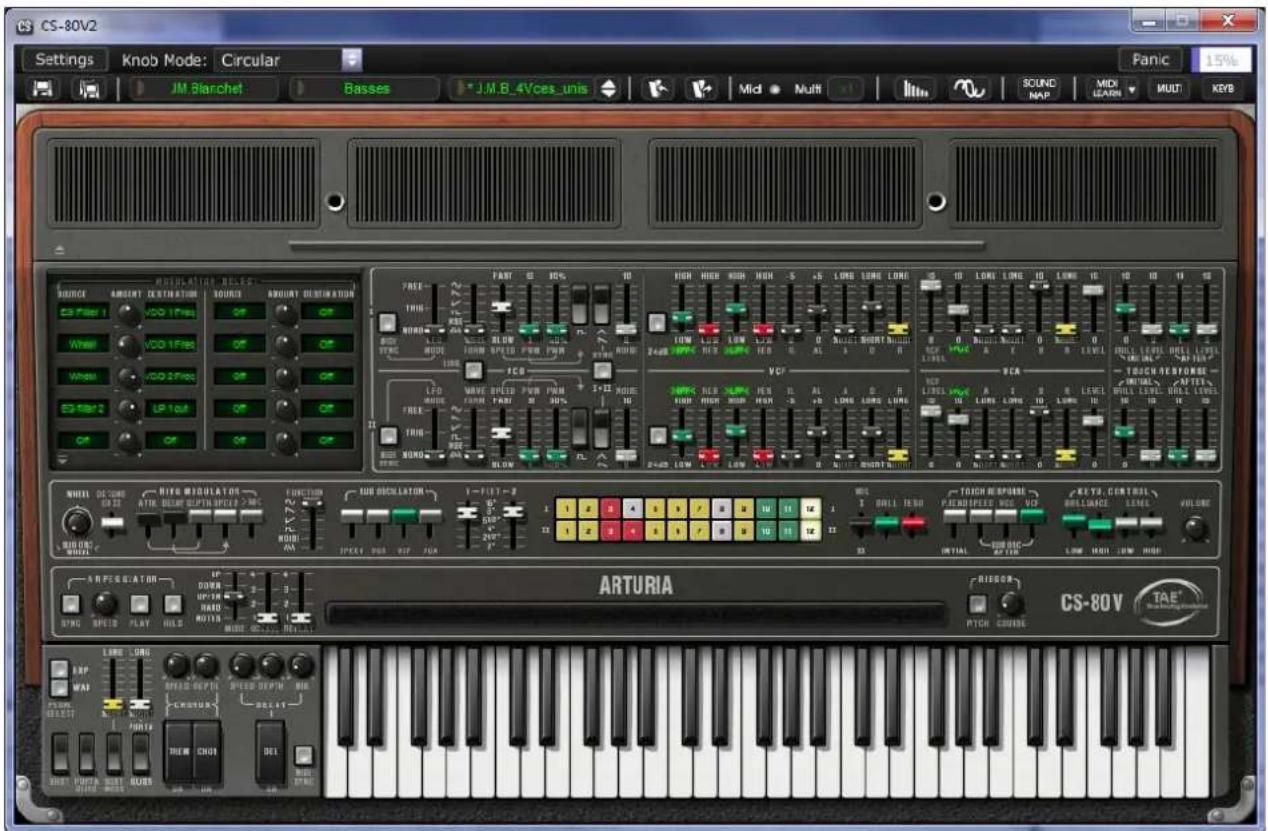Click the KEYB toolbar button
Screen dimensions: 1268x831
click(x=1222, y=88)
